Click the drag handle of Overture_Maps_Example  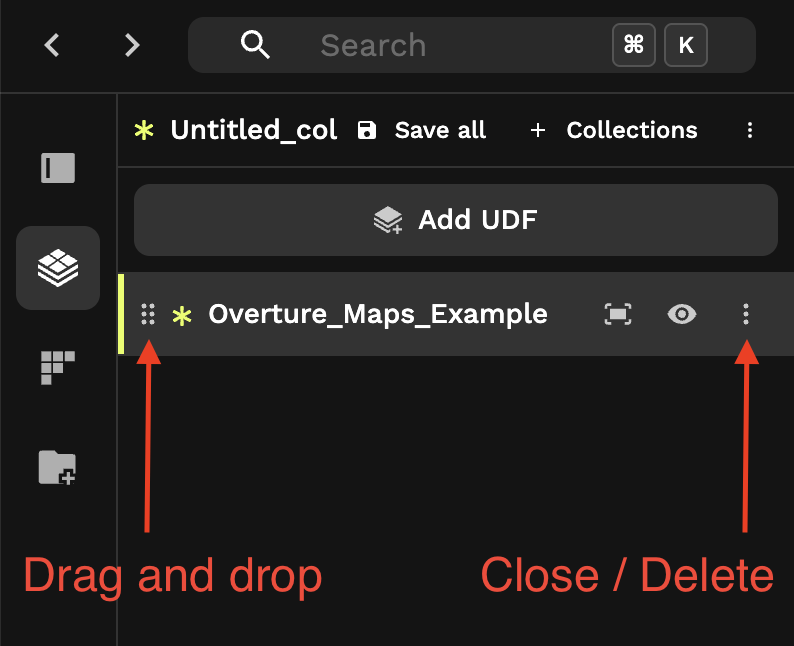[148, 314]
